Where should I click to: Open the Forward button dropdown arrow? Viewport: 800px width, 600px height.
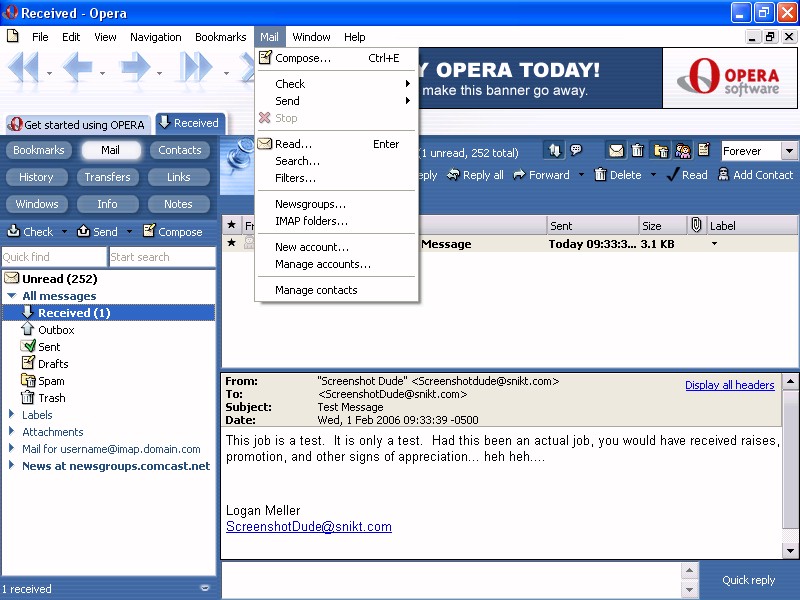coord(582,175)
